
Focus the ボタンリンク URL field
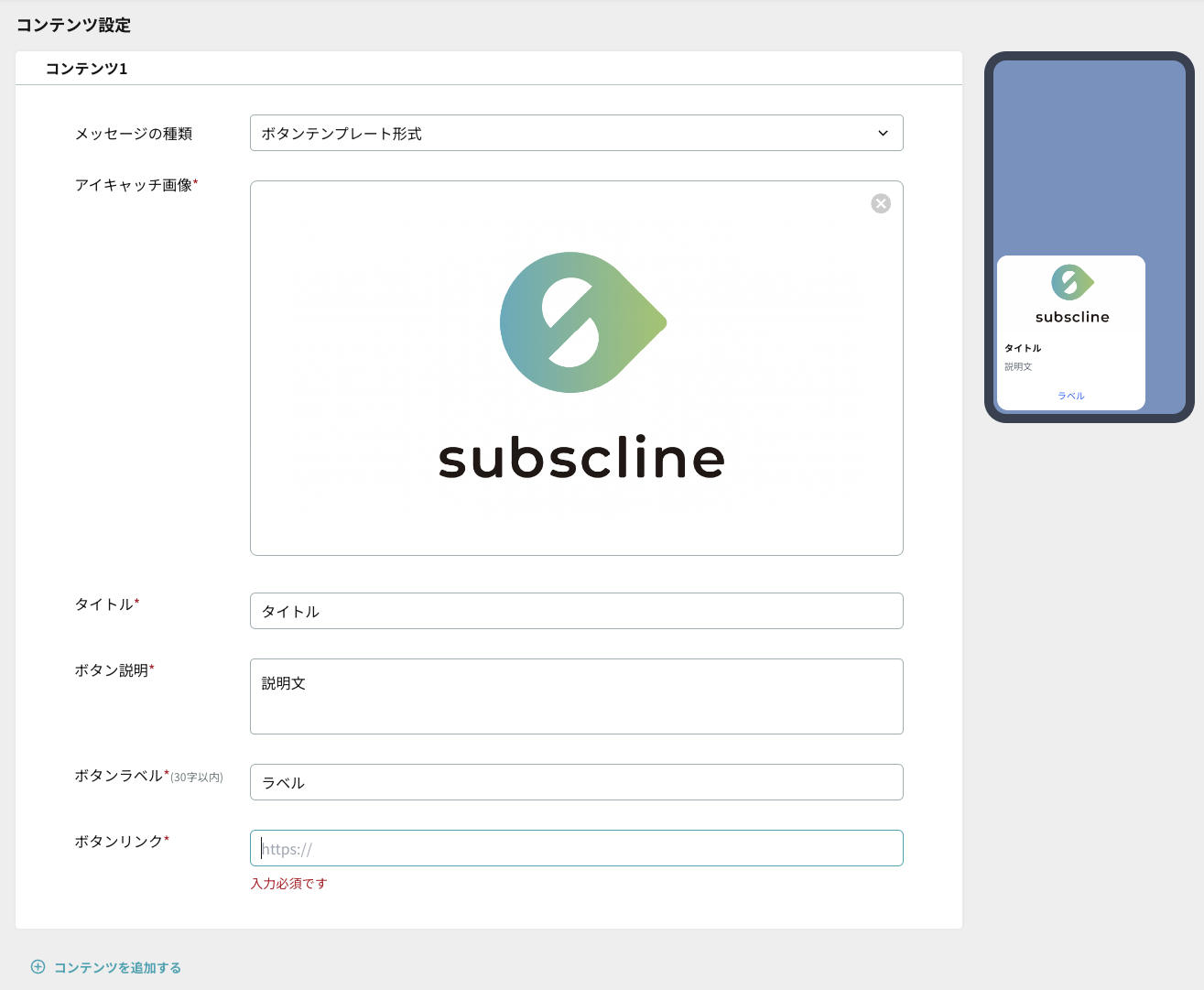(576, 848)
